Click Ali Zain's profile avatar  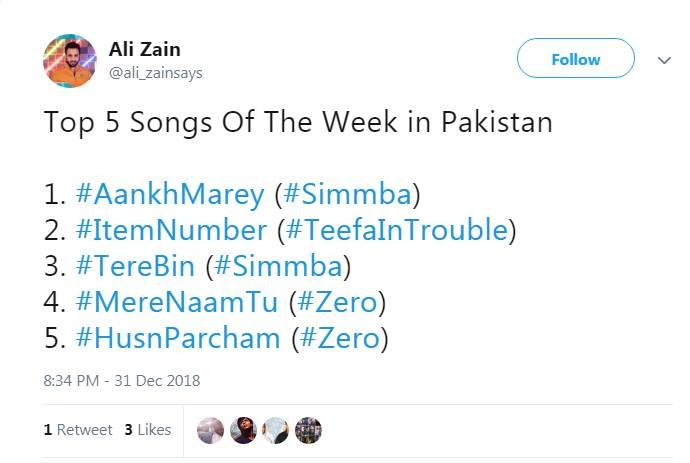(x=69, y=61)
